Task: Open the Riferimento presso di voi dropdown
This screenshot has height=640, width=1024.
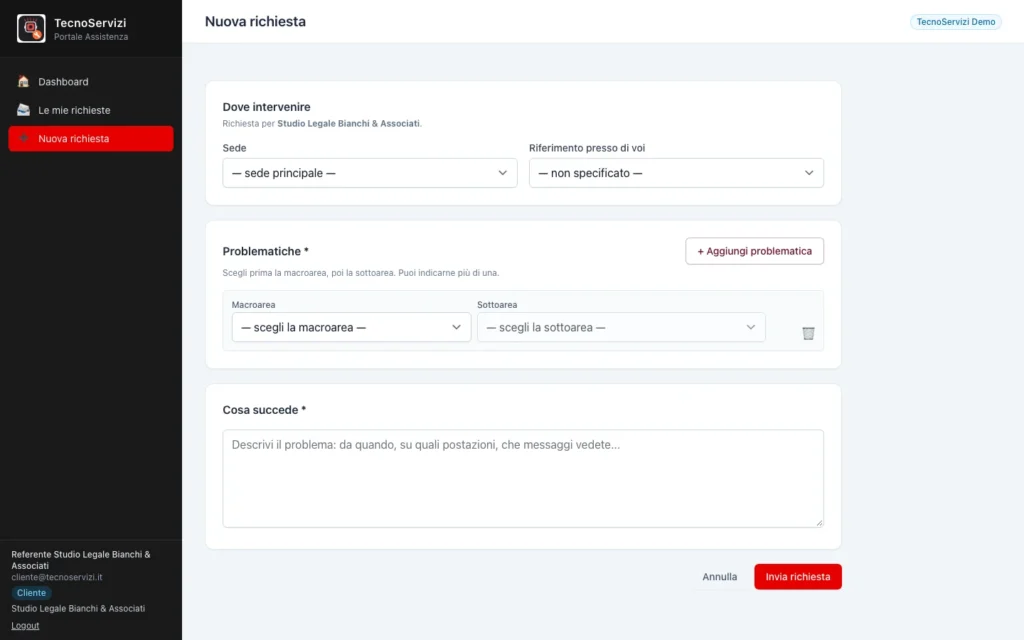Action: pyautogui.click(x=676, y=173)
